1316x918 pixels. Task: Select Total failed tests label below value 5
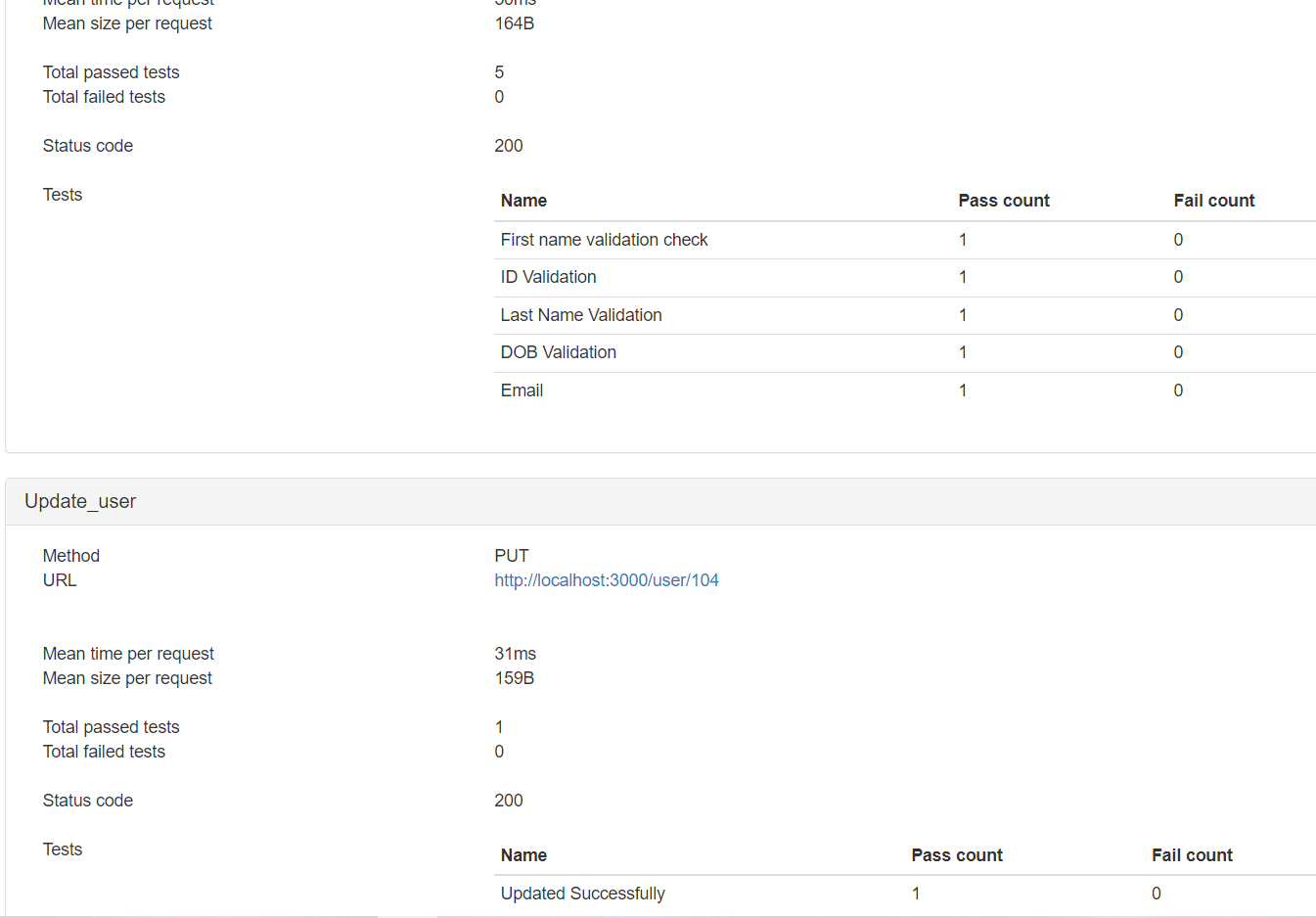point(104,97)
